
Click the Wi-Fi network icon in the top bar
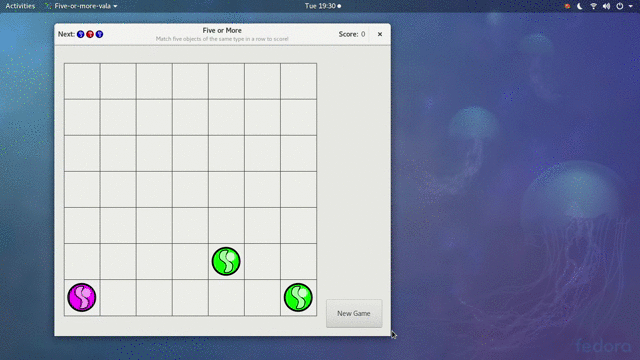[x=593, y=6]
